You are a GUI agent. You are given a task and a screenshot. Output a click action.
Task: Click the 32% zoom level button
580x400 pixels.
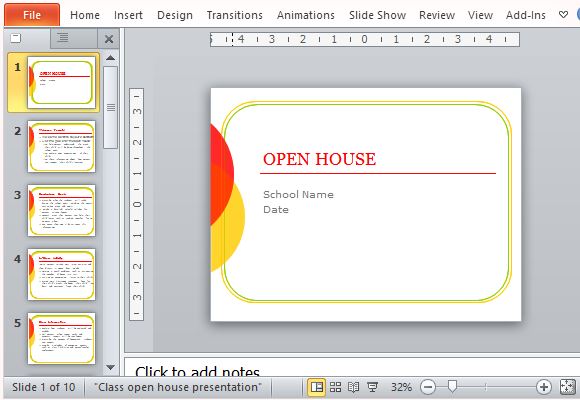401,387
